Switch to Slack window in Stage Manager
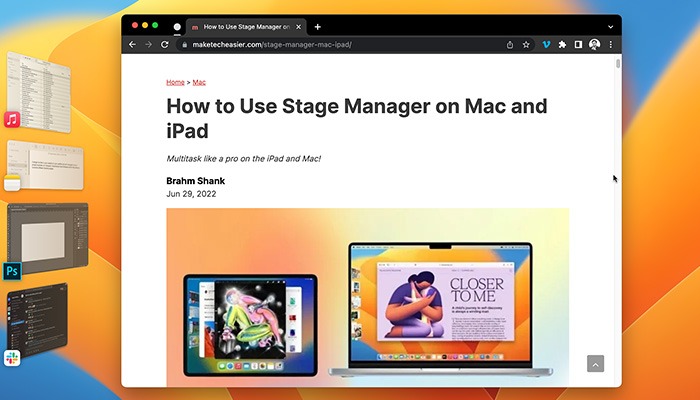Viewport: 700px width, 400px height. click(x=37, y=320)
